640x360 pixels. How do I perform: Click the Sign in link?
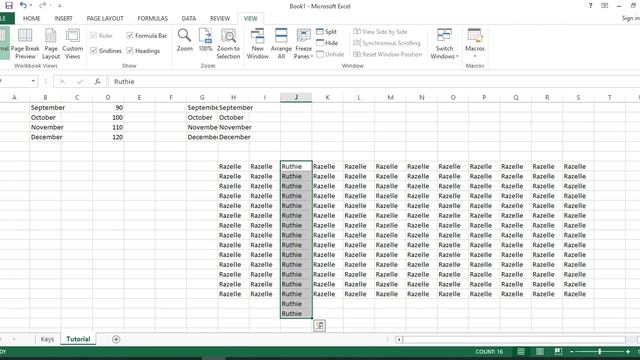tap(631, 18)
